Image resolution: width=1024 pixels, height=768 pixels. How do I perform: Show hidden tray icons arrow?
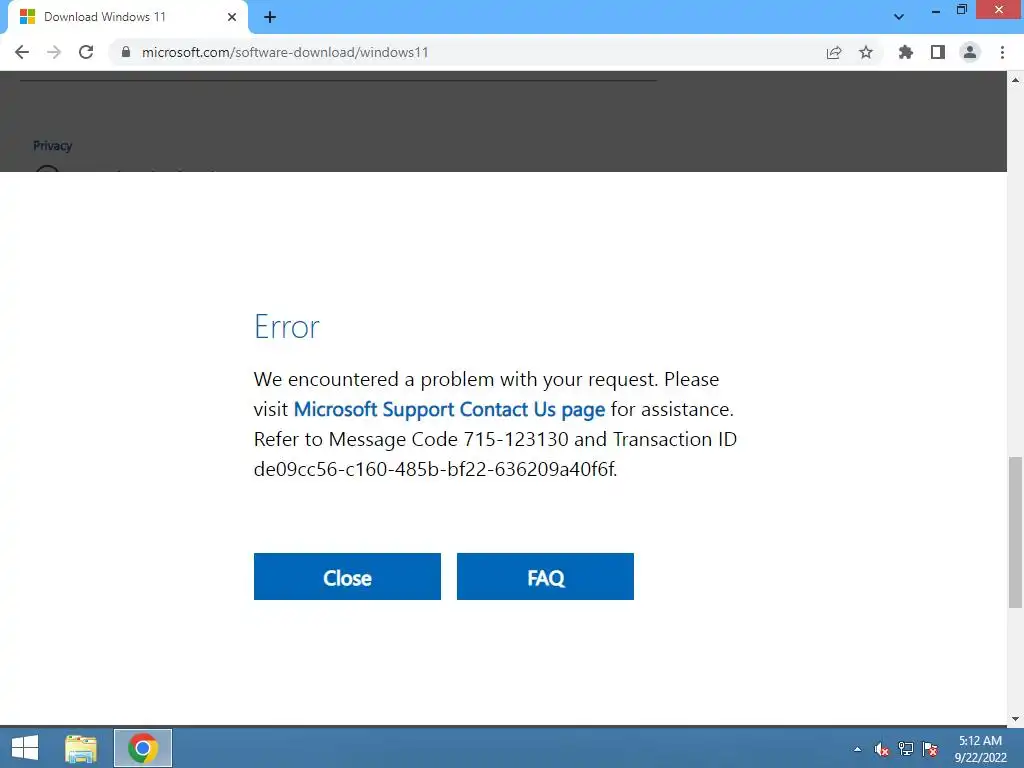click(x=857, y=749)
